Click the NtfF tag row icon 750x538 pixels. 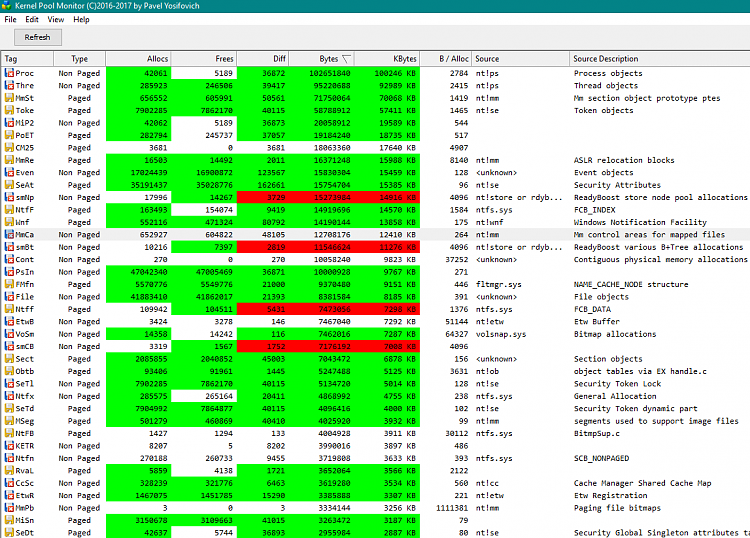(9, 210)
